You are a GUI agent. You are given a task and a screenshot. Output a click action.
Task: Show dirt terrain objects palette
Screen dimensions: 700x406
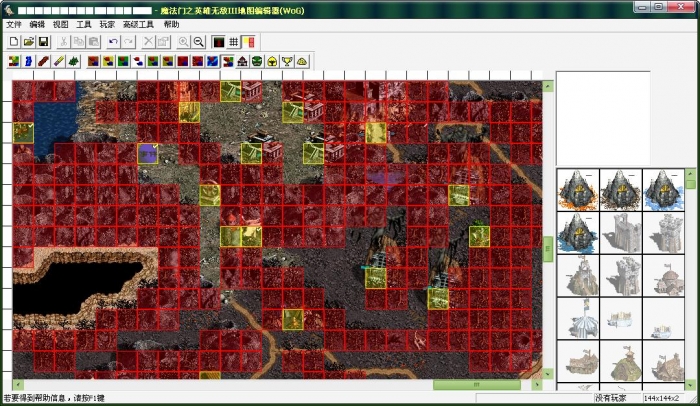coord(93,61)
